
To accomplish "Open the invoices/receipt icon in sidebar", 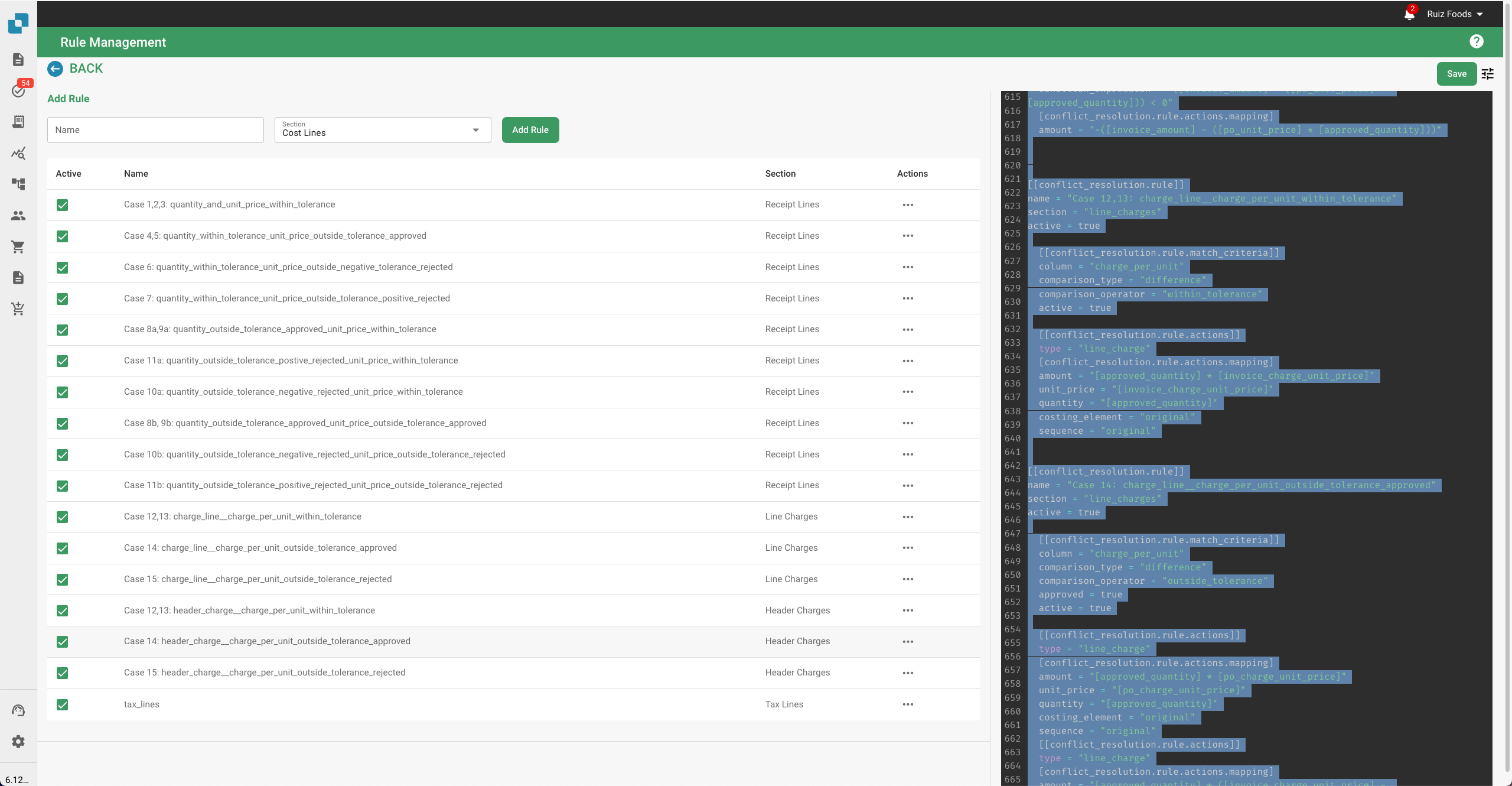I will click(x=18, y=122).
